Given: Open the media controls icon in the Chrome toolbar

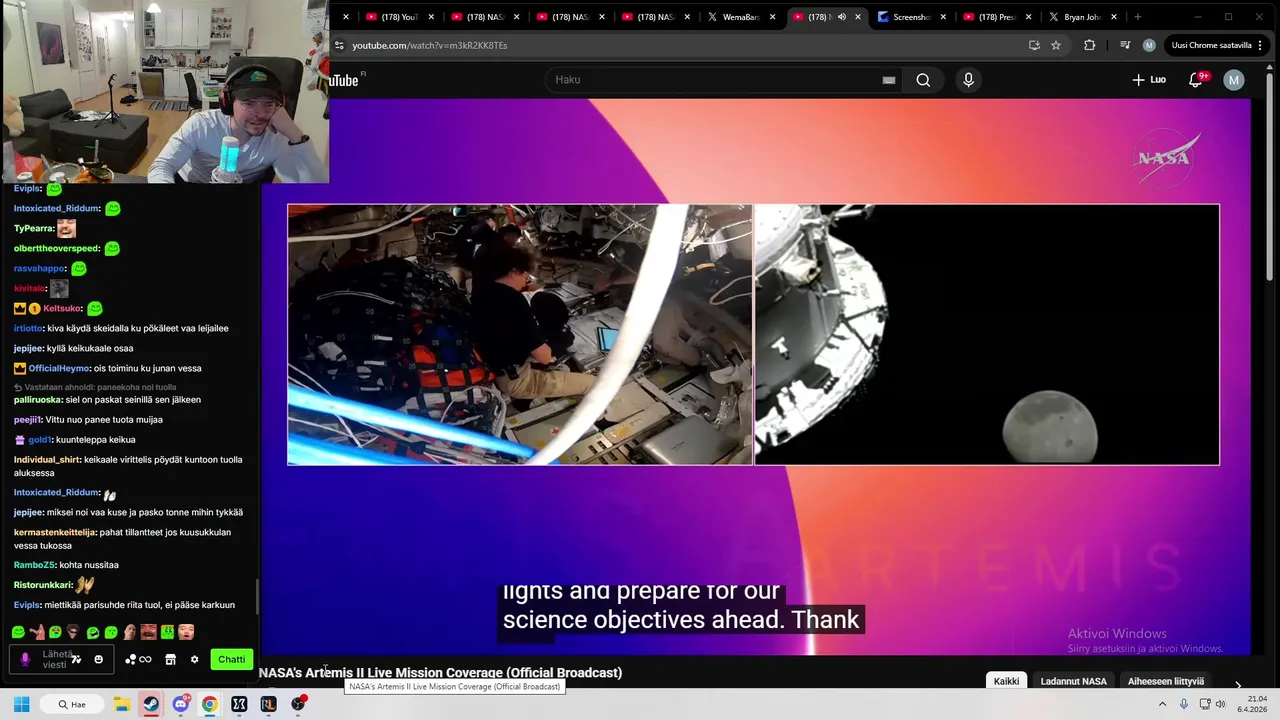Looking at the screenshot, I should coord(1125,45).
